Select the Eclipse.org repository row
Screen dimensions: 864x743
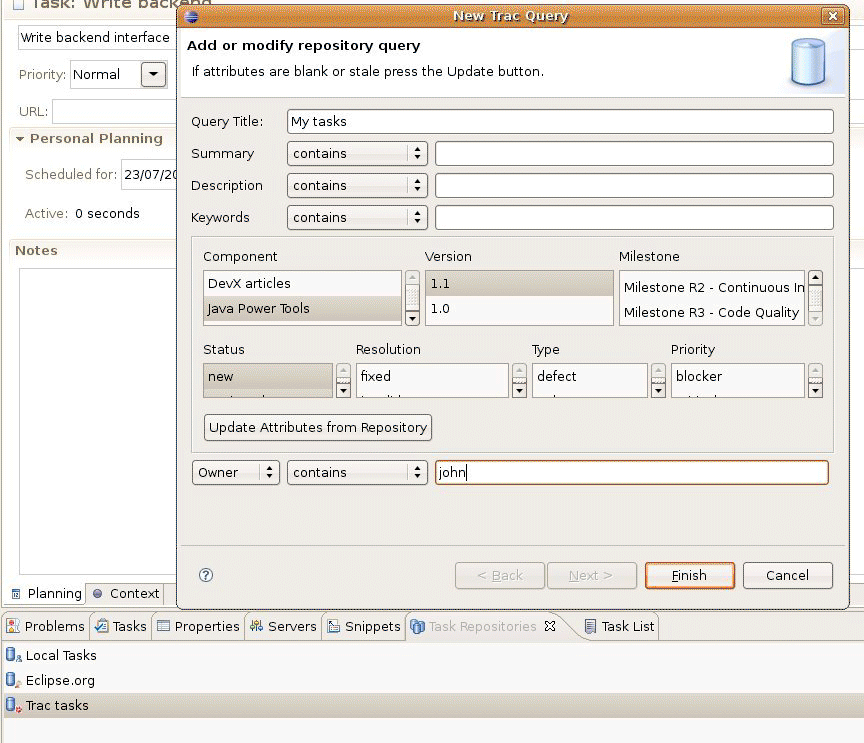click(x=433, y=680)
